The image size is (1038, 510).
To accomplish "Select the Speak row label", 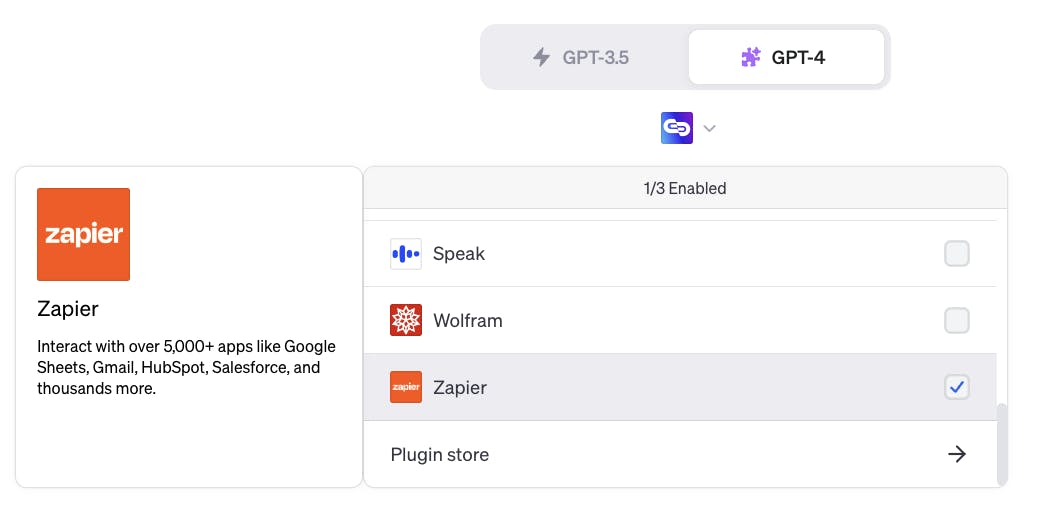I will tap(459, 254).
